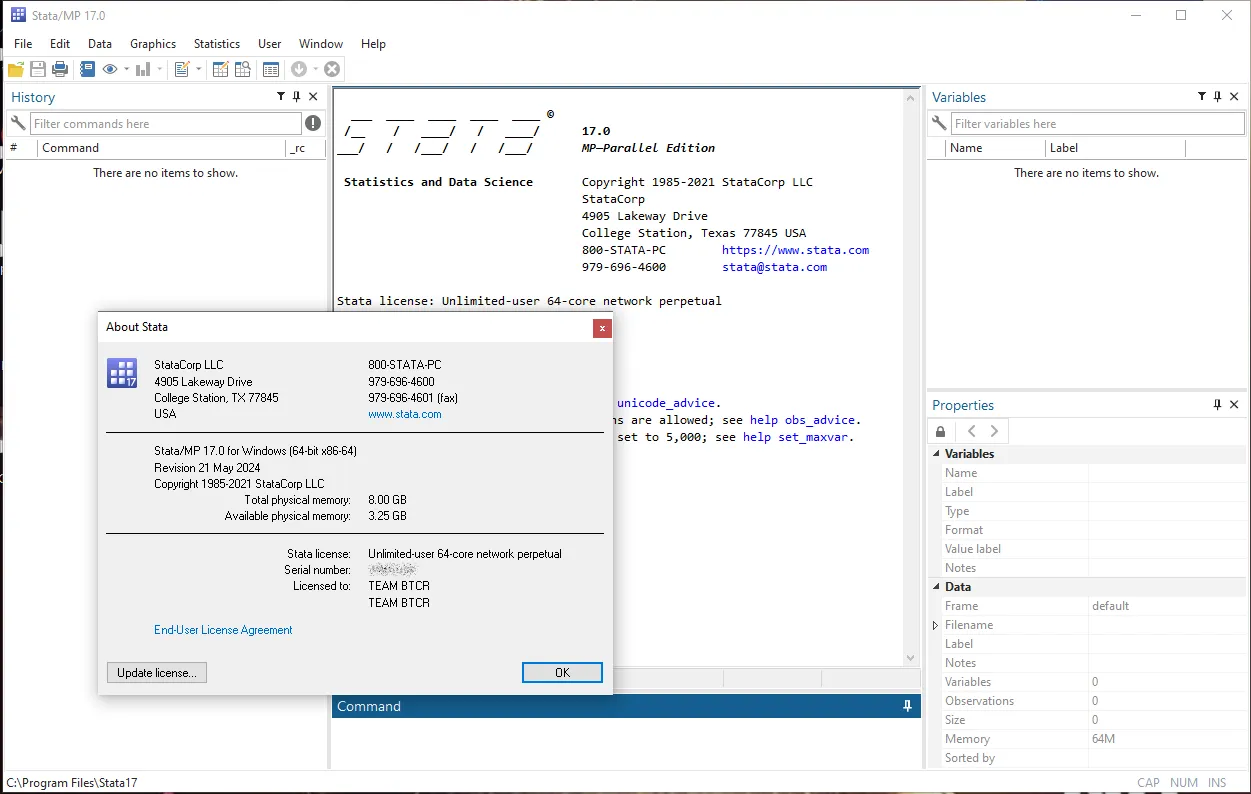Click the Filter commands here field
Viewport: 1251px width, 794px height.
[x=166, y=123]
